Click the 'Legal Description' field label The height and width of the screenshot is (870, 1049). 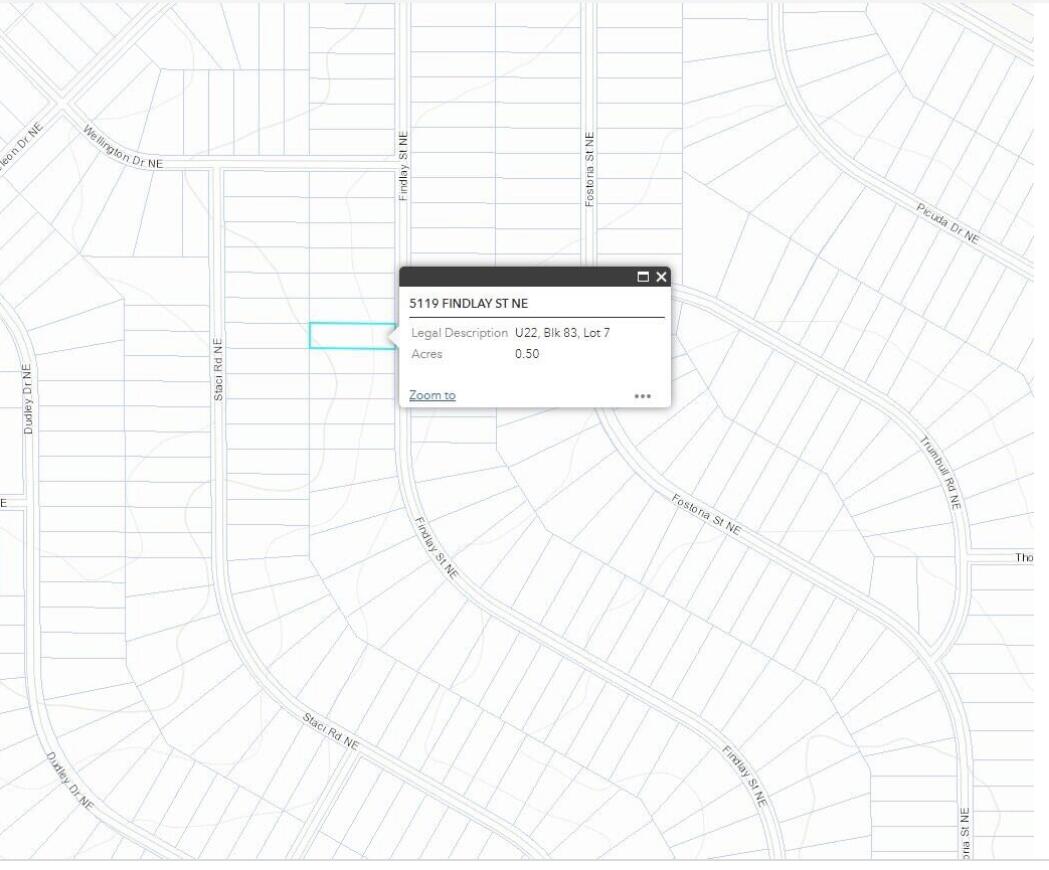coord(460,332)
